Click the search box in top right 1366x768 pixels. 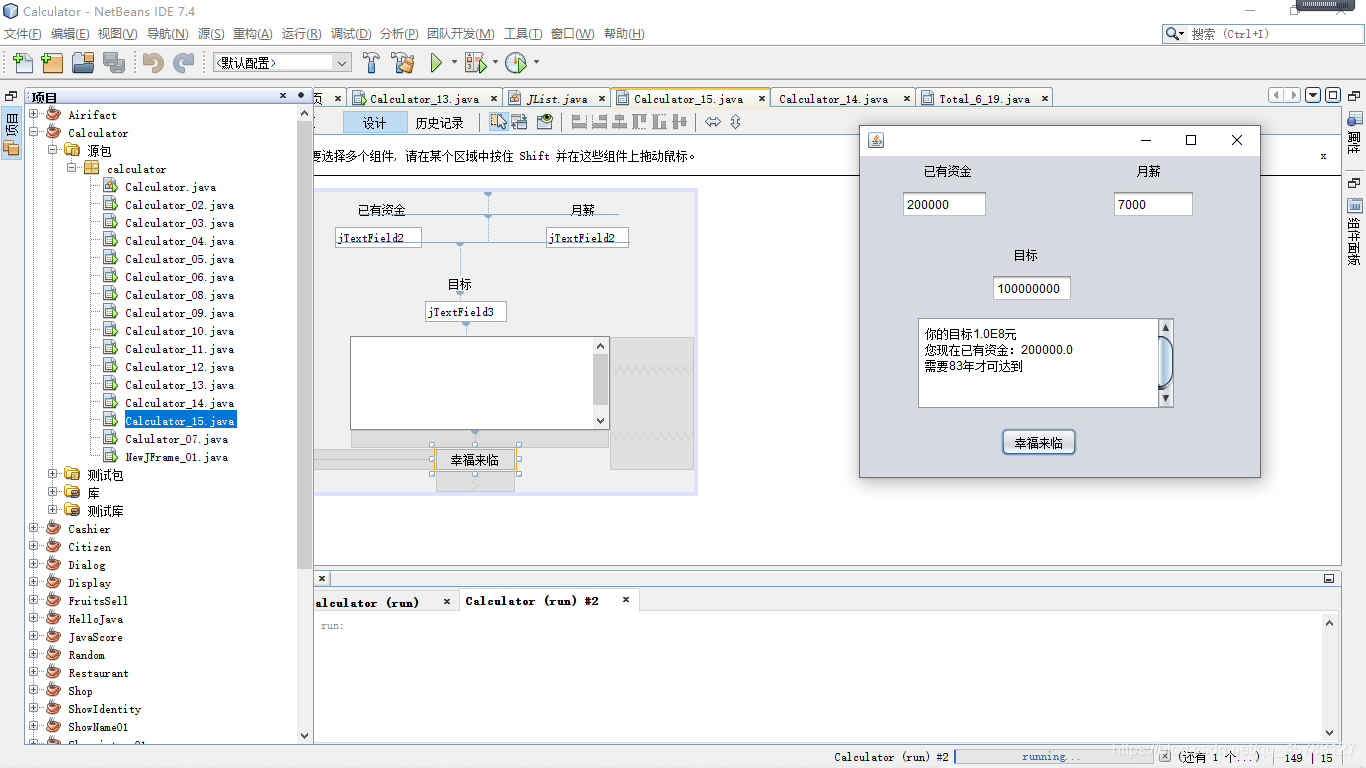tap(1262, 34)
